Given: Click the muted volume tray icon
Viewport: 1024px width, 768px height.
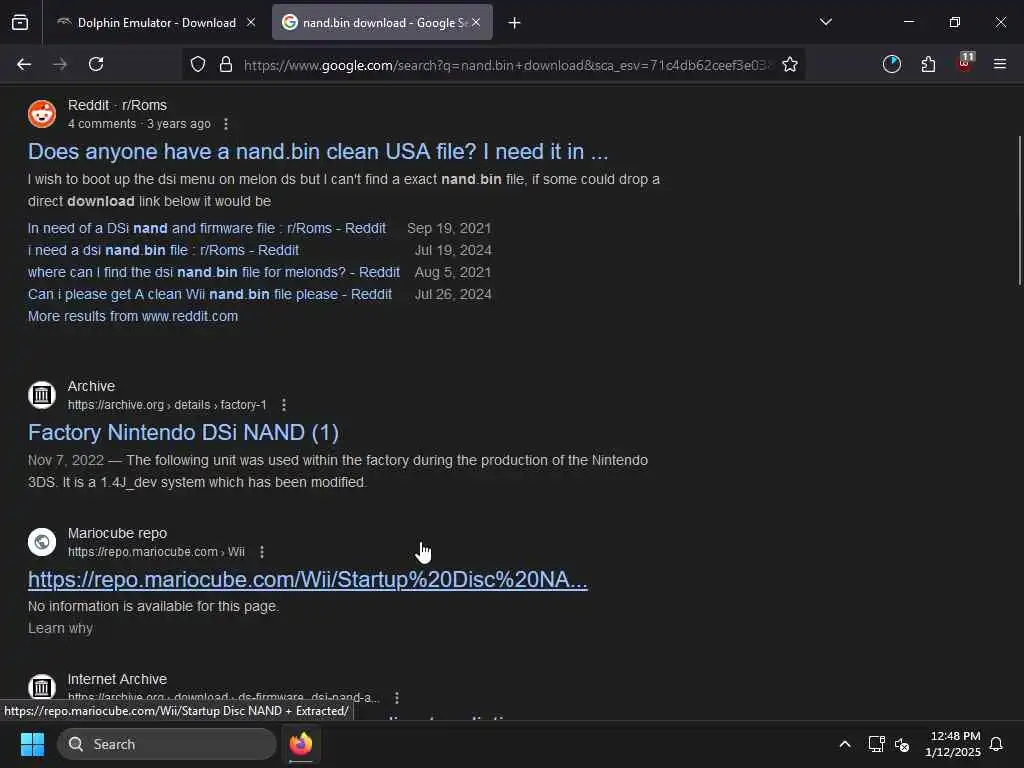Looking at the screenshot, I should point(903,744).
